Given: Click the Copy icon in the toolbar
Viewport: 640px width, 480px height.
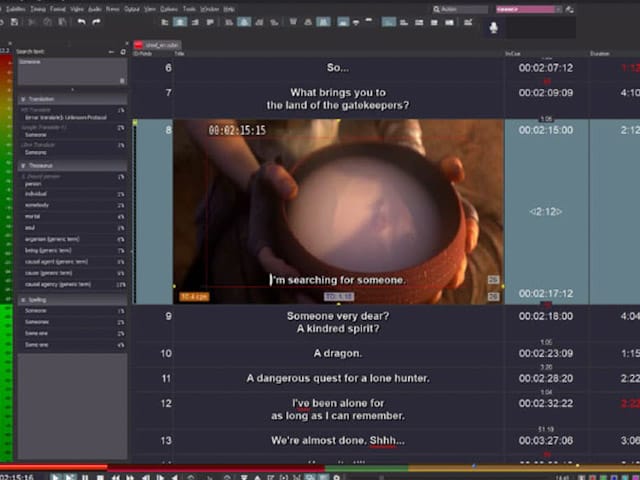Looking at the screenshot, I should click(x=47, y=22).
